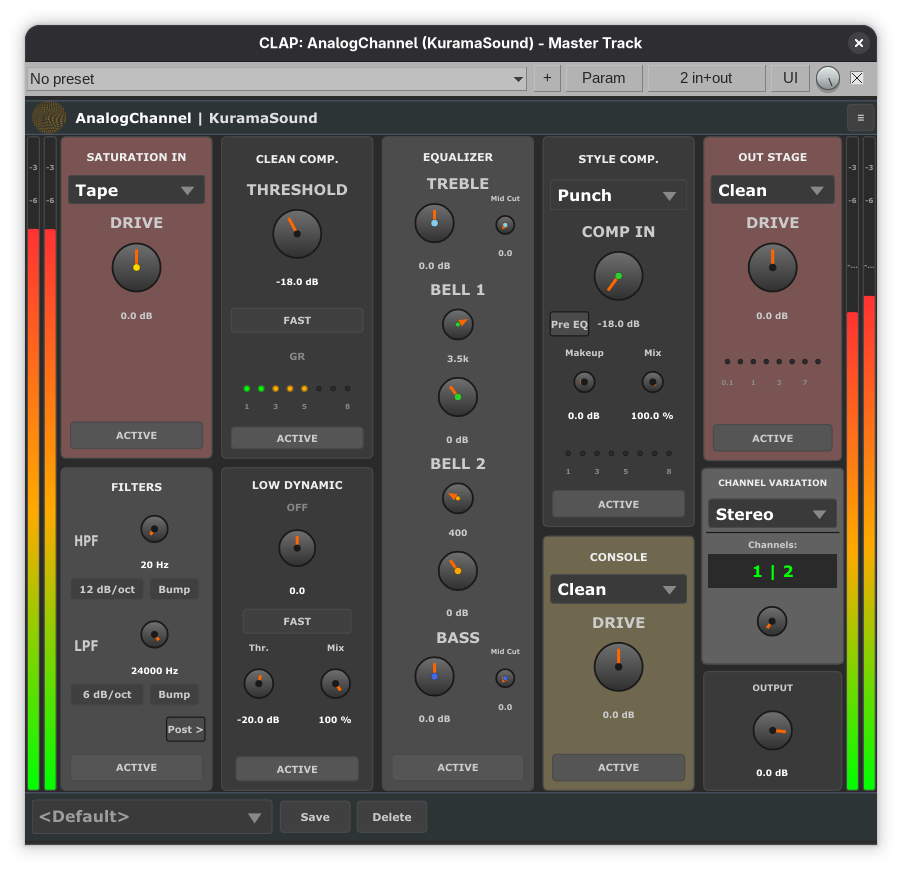Click the AnalogChannel logo icon

[x=48, y=118]
